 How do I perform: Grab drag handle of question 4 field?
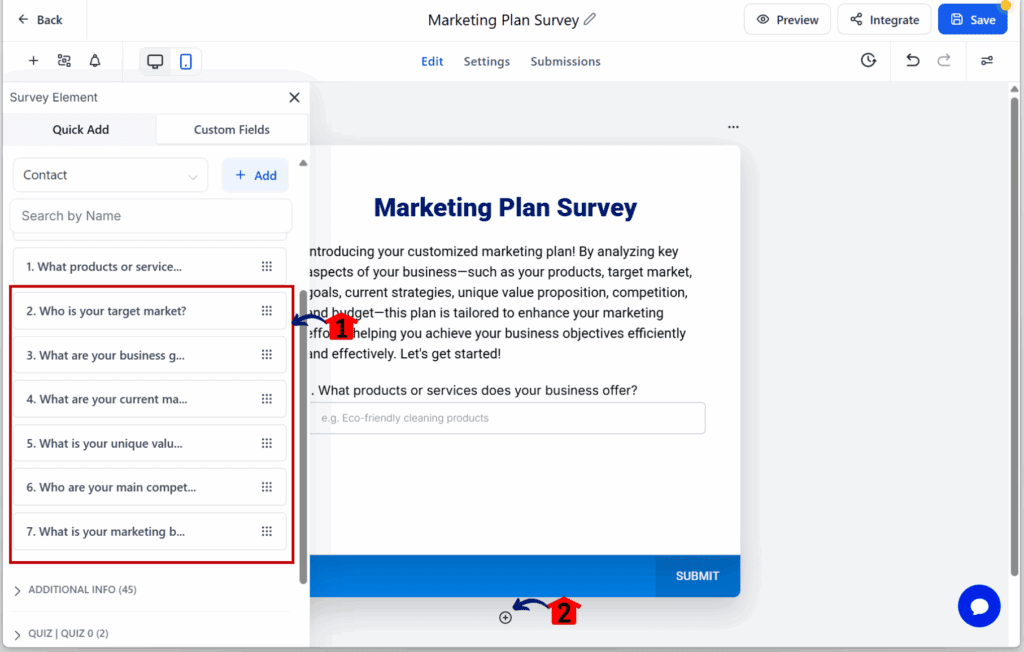coord(266,399)
